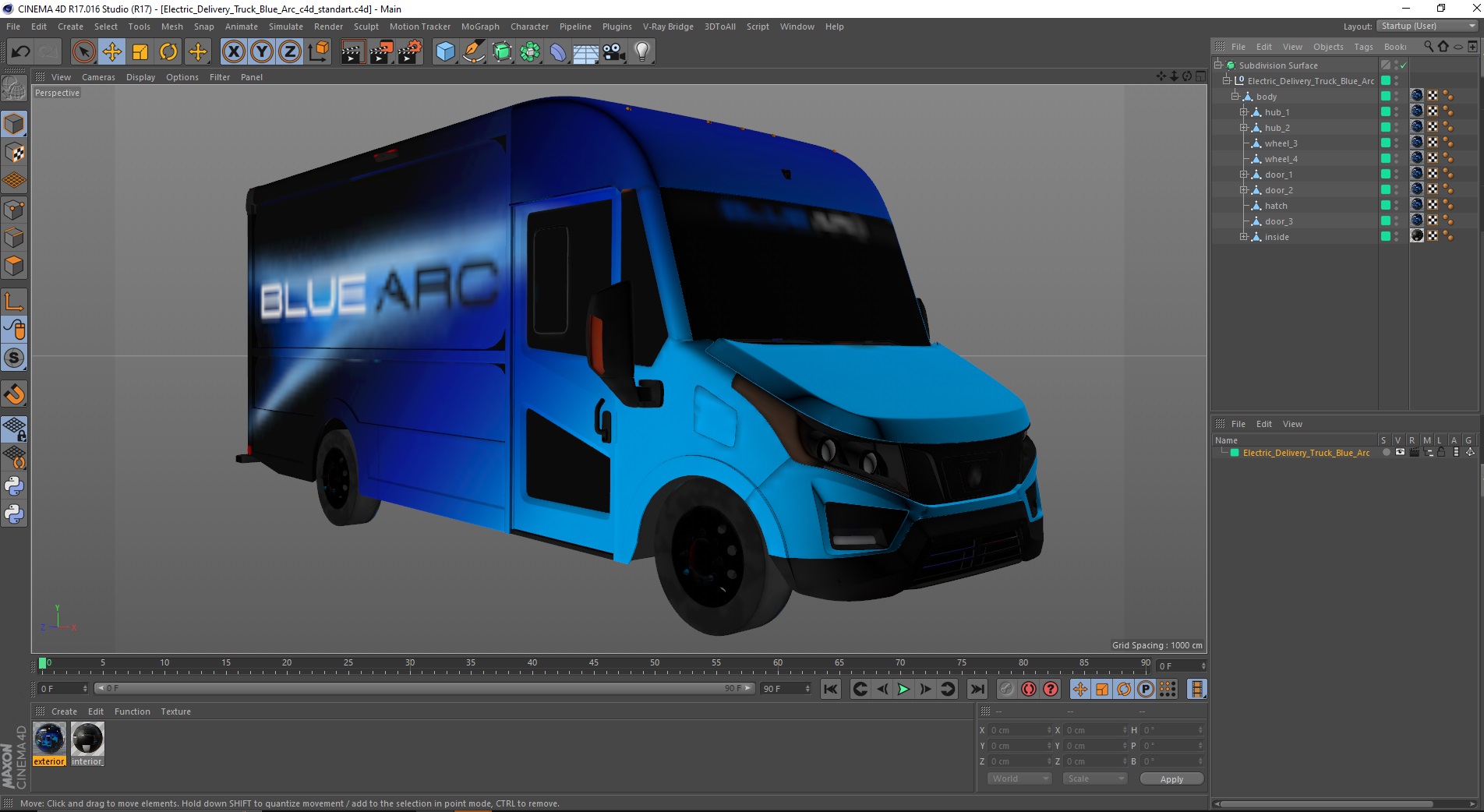
Task: Select the Live Selection tool
Action: point(83,52)
